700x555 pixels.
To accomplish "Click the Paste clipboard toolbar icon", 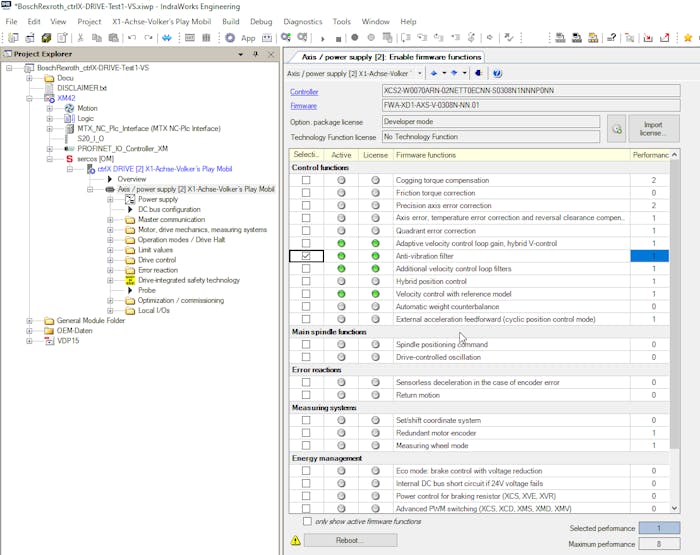I will click(x=113, y=38).
